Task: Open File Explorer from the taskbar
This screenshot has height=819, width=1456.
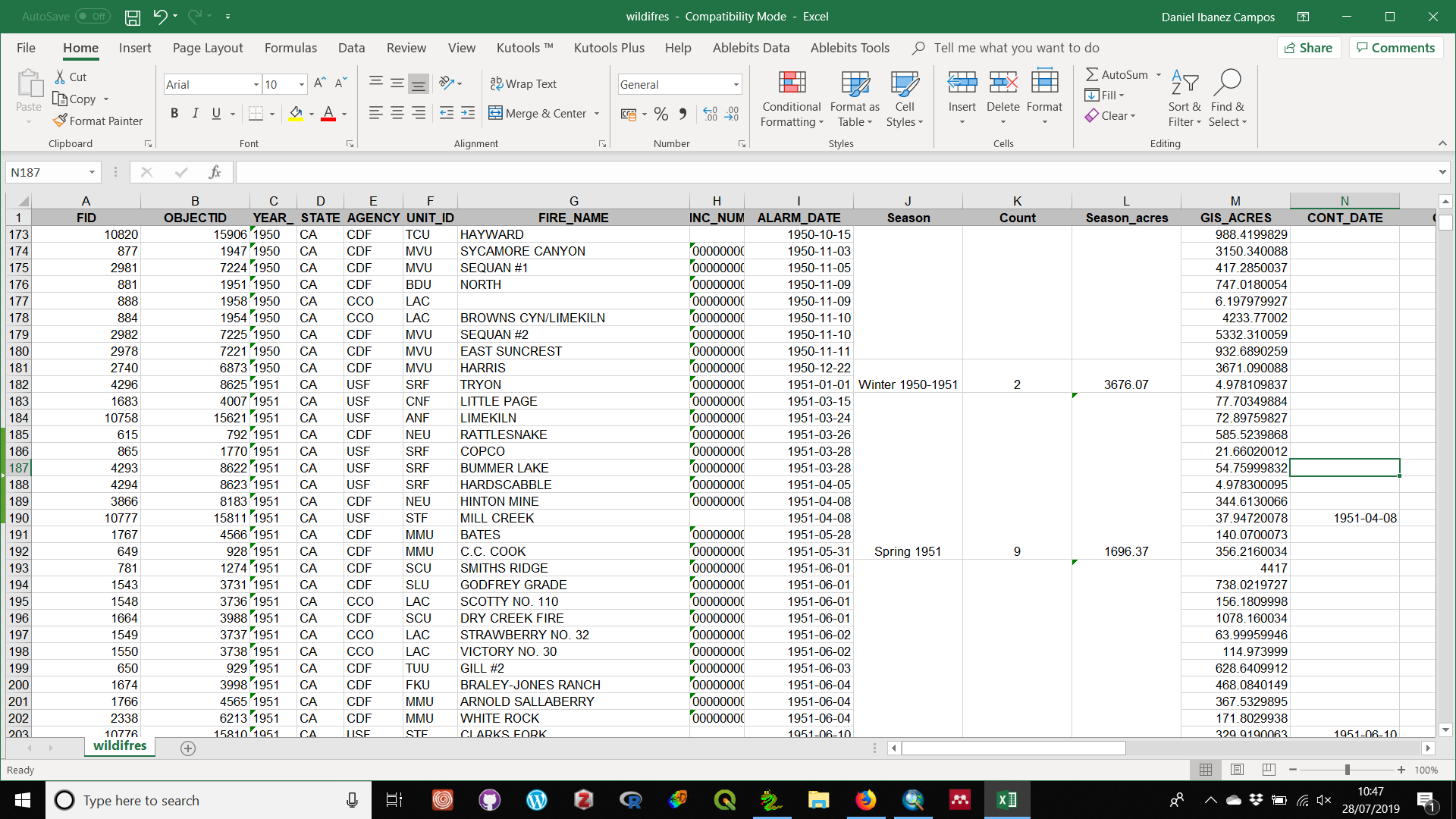Action: click(819, 800)
